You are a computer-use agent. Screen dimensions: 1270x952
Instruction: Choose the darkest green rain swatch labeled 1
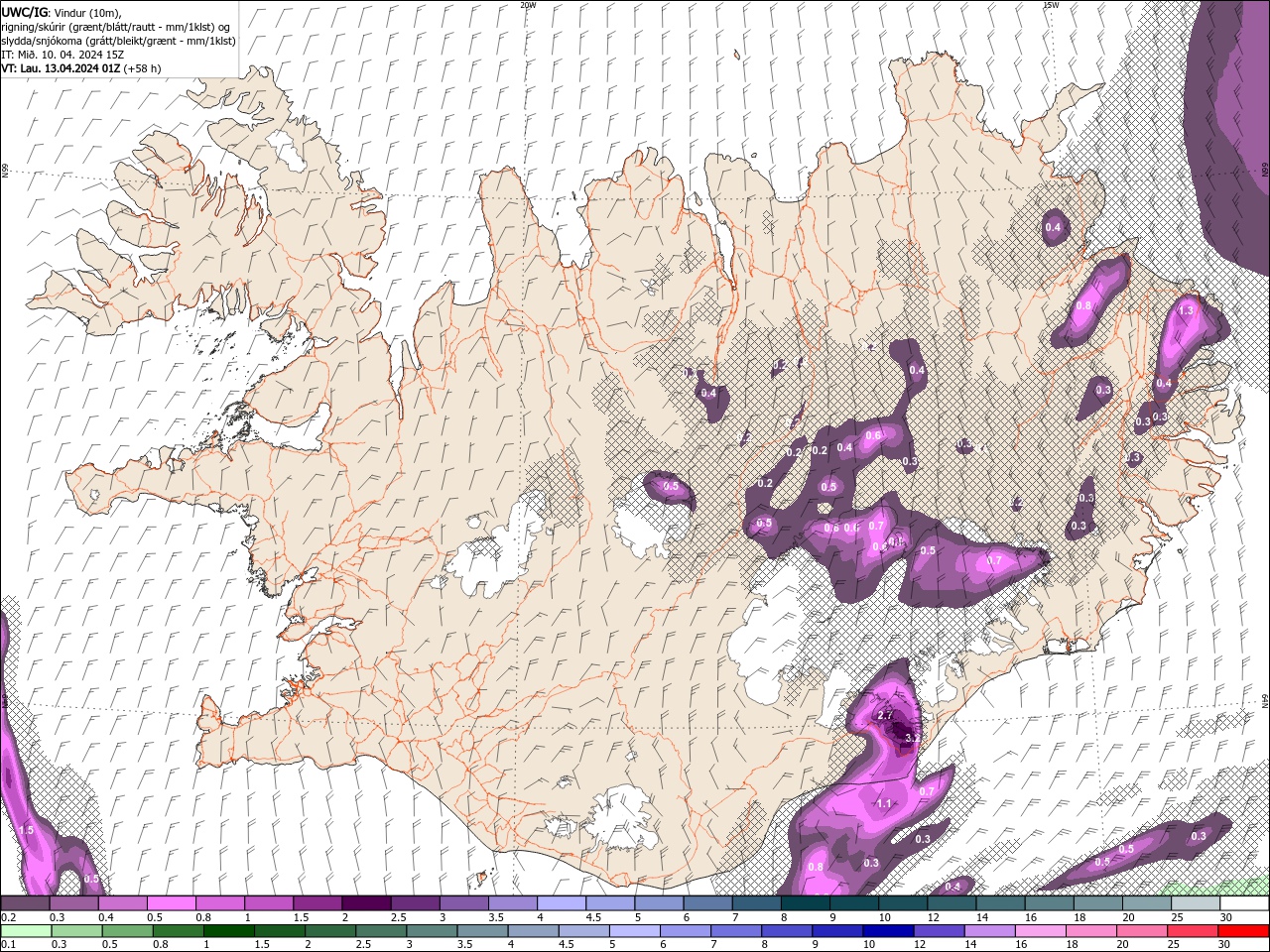(228, 931)
